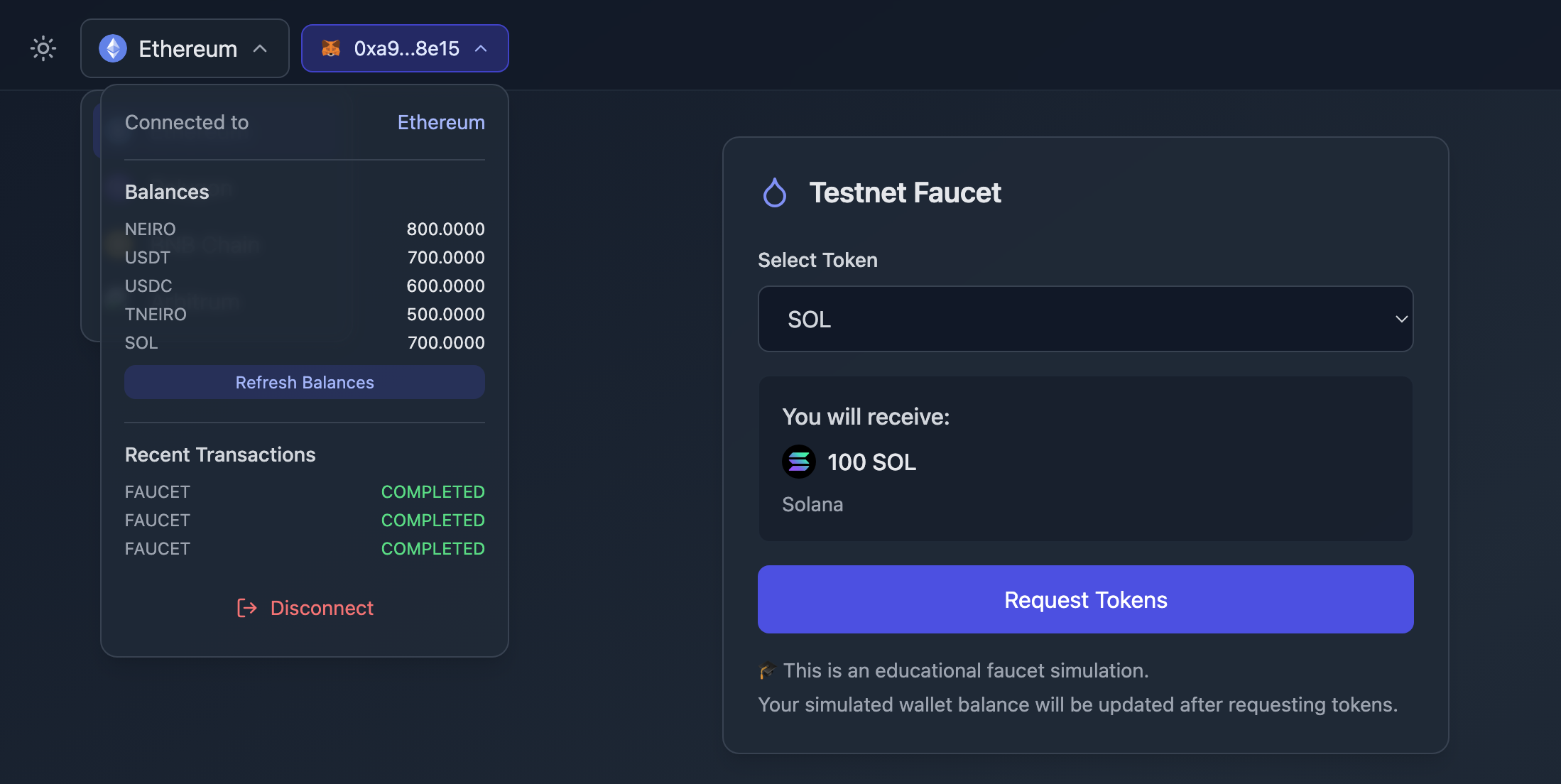The image size is (1561, 784).
Task: Collapse the wallet address dropdown chevron
Action: click(481, 48)
